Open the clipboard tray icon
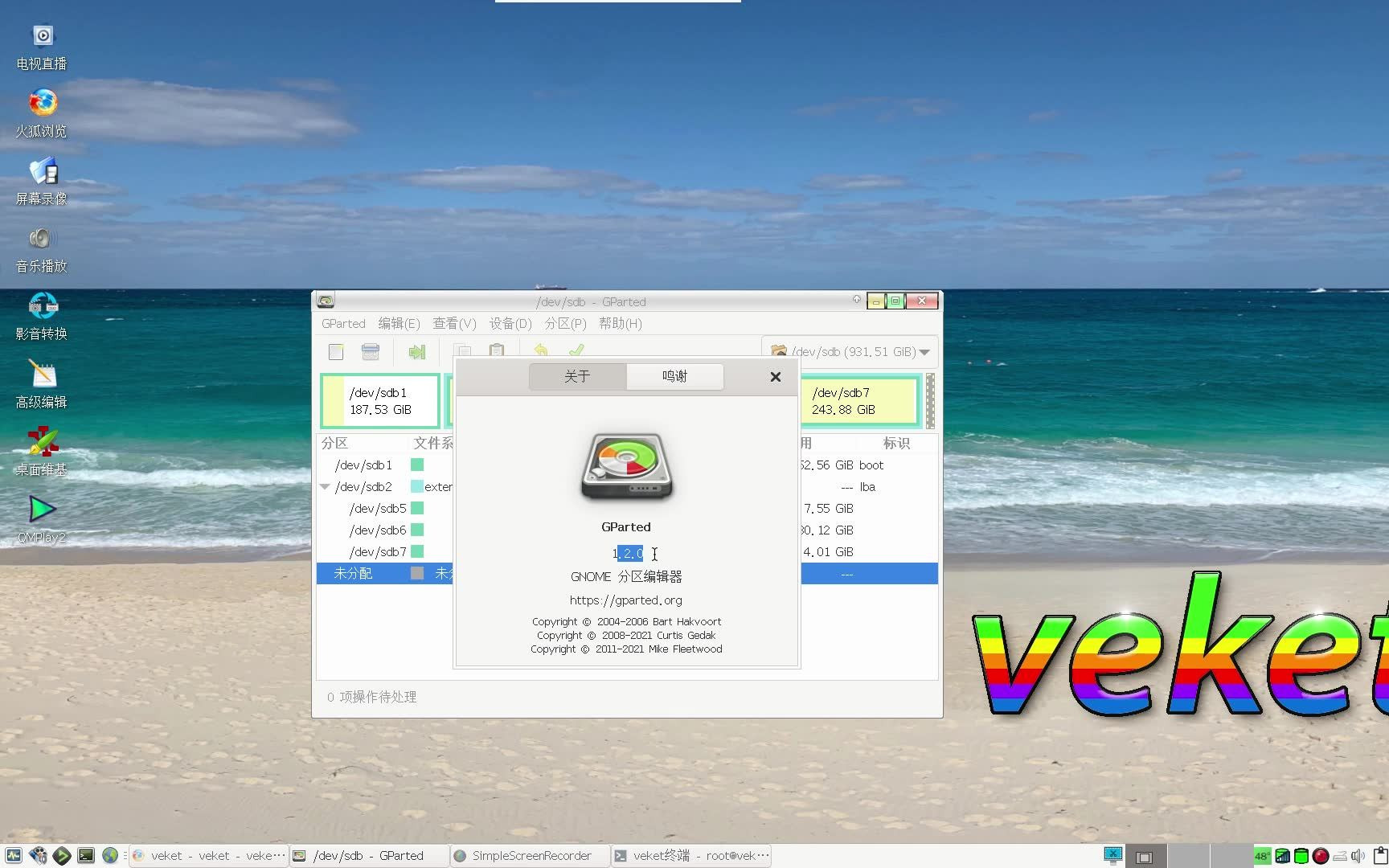The width and height of the screenshot is (1389, 868). click(x=1381, y=856)
